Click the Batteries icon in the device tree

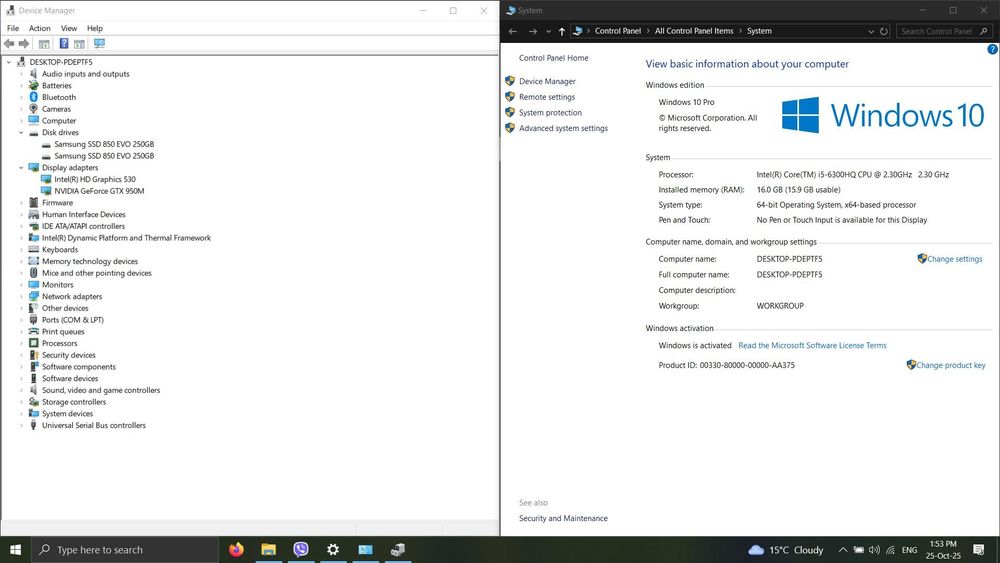point(34,85)
